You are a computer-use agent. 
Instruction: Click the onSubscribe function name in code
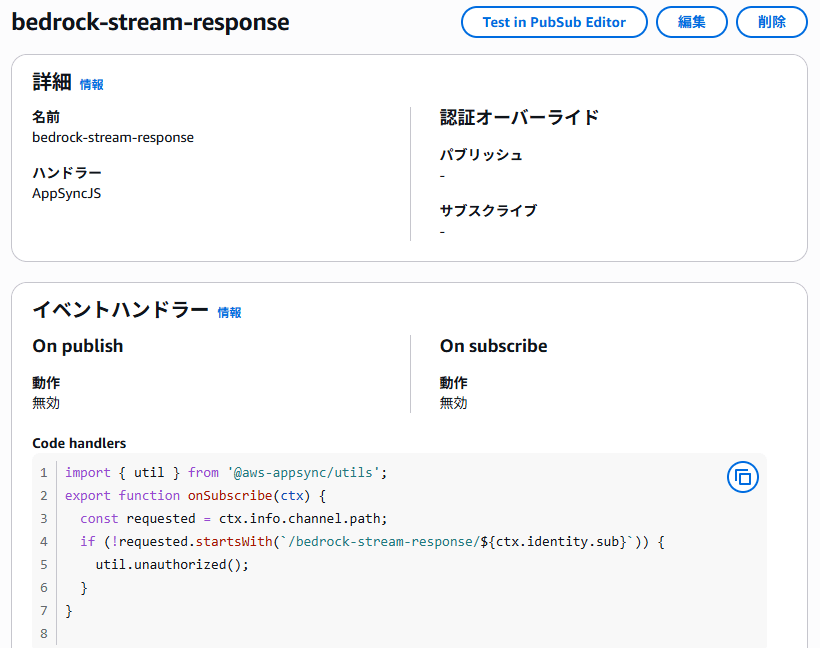[230, 496]
